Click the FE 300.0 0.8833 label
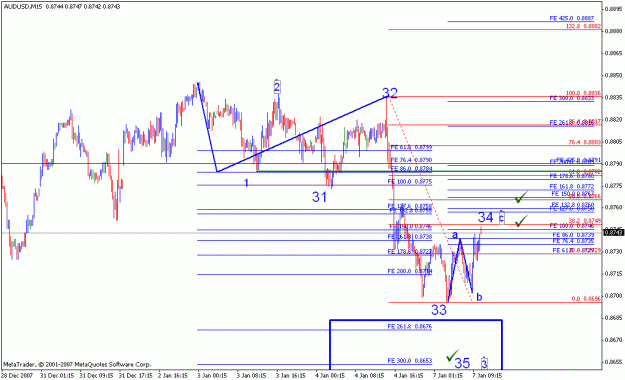Image resolution: width=625 pixels, height=380 pixels. click(x=572, y=98)
